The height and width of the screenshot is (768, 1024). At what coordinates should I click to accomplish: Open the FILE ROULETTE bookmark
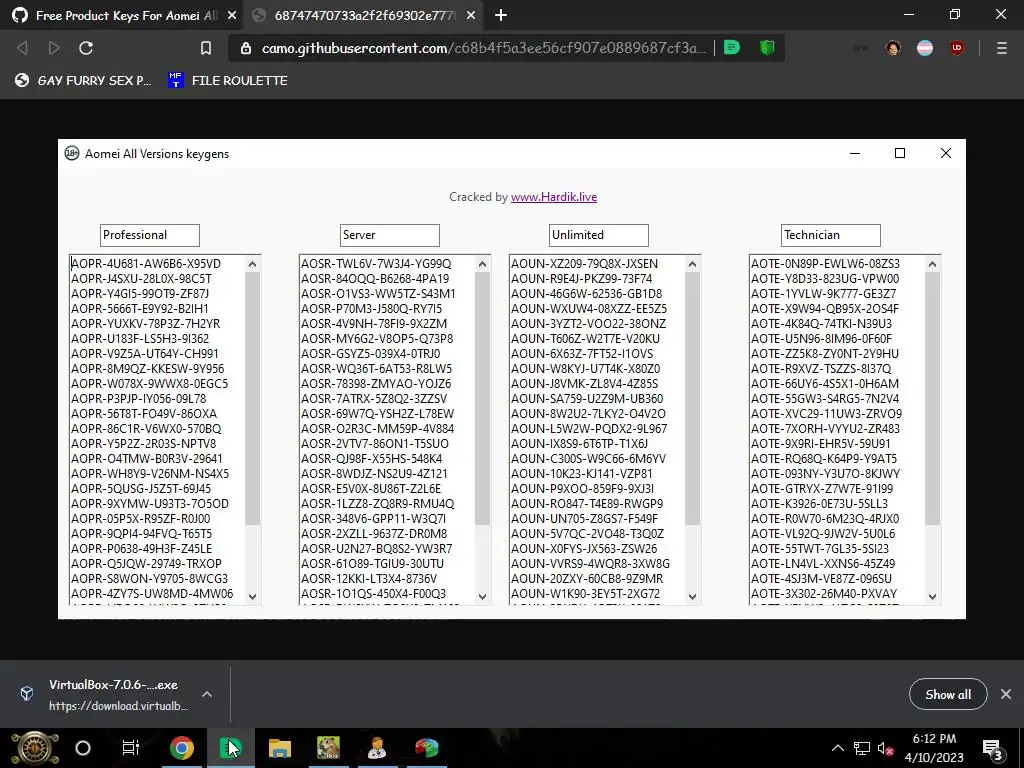click(x=228, y=80)
